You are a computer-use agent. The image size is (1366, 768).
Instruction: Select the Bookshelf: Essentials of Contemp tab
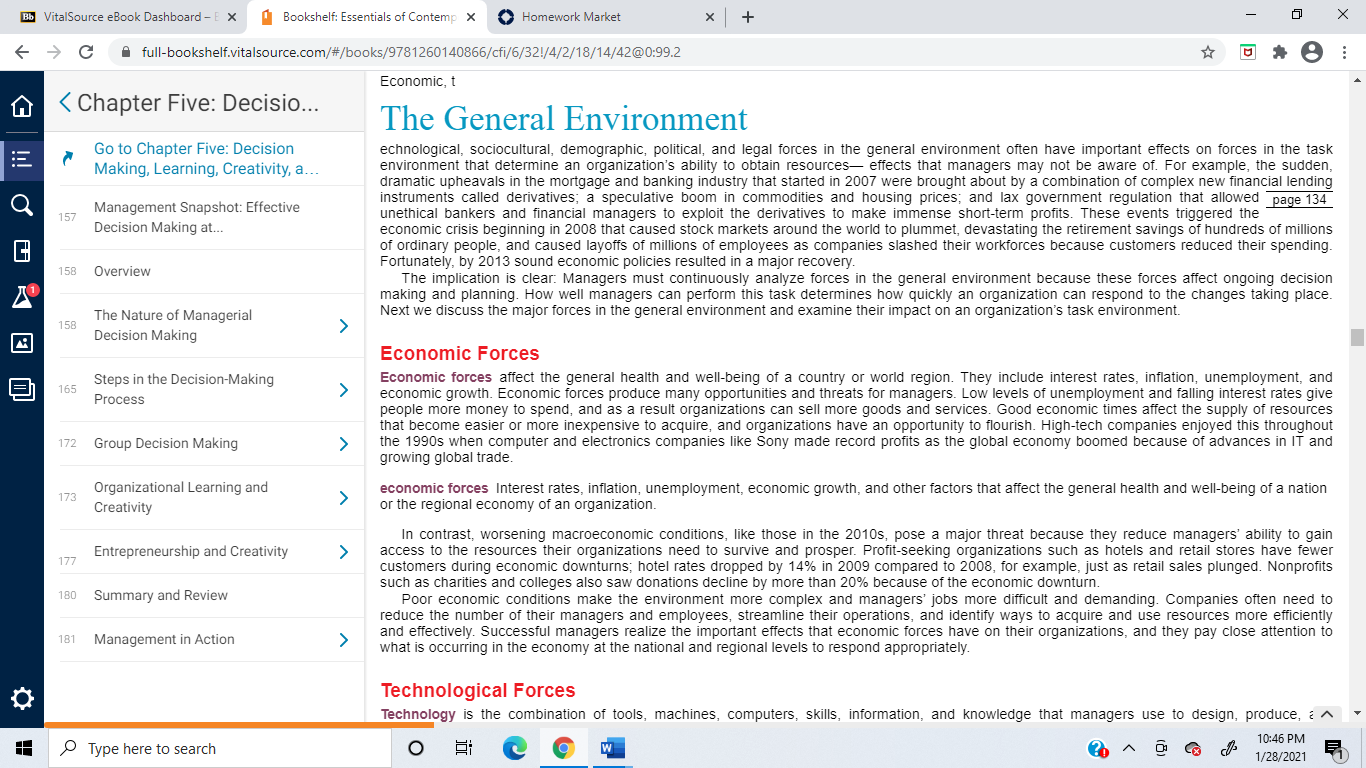[369, 17]
